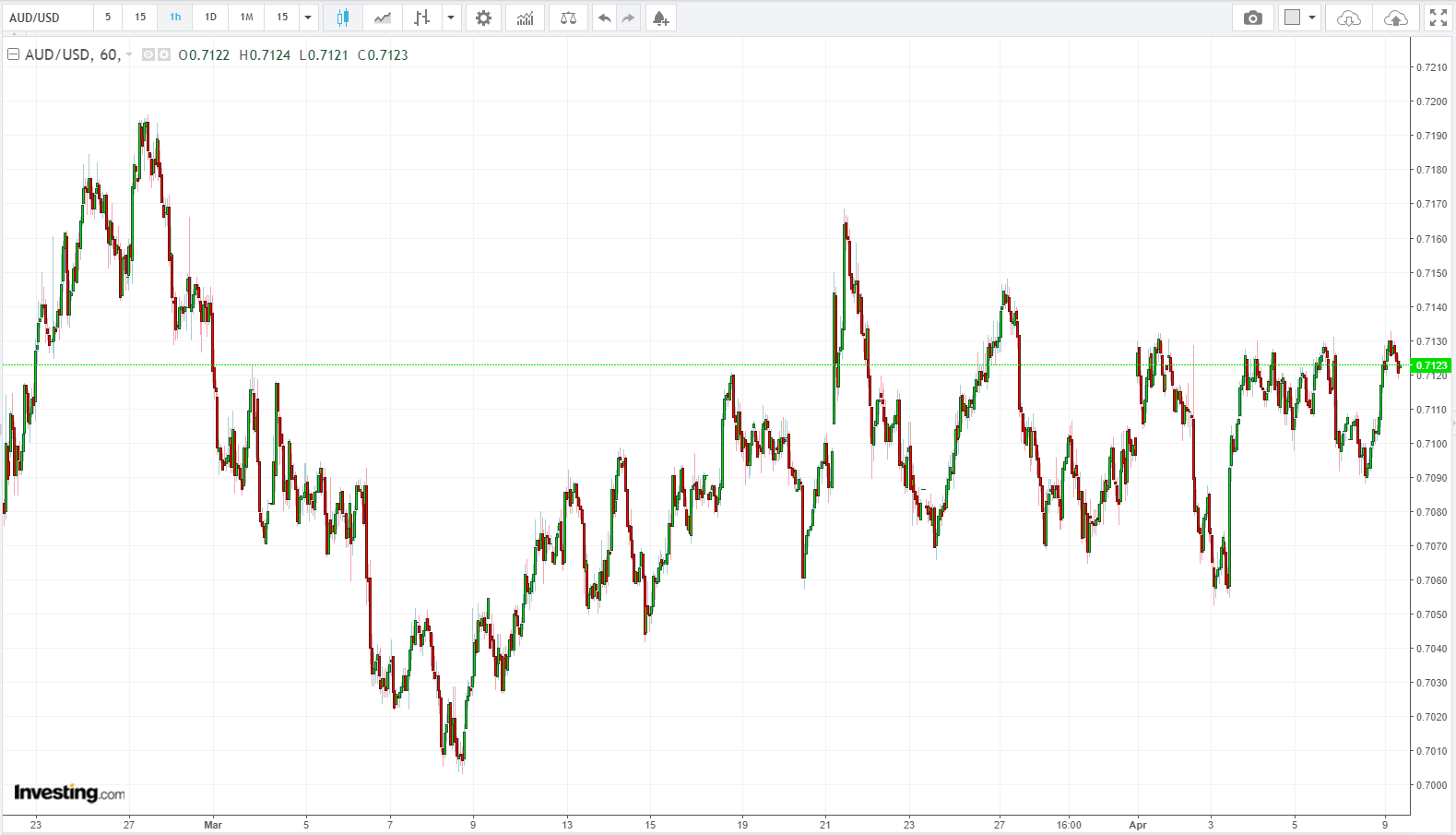Screen dimensions: 1456x835
Task: Select the candlestick chart style icon
Action: [x=343, y=18]
